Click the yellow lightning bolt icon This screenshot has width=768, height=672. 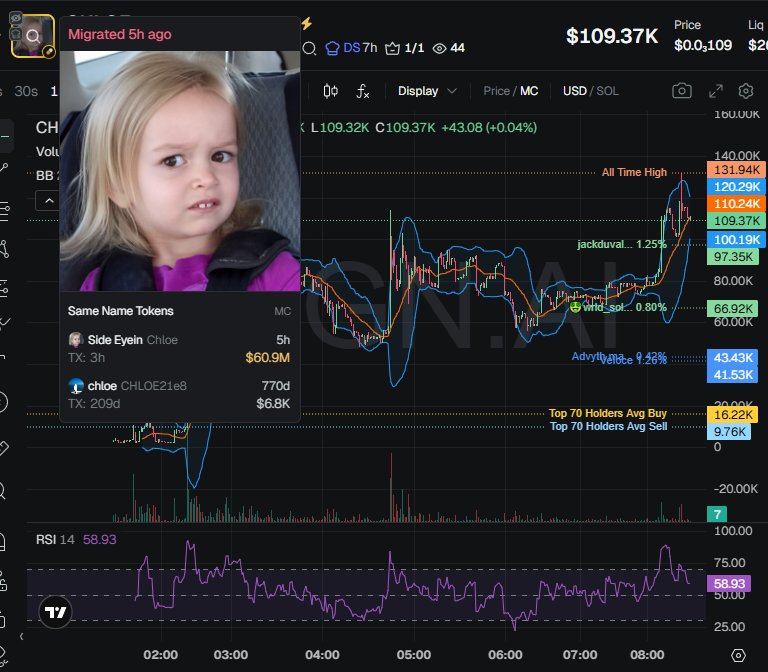307,23
